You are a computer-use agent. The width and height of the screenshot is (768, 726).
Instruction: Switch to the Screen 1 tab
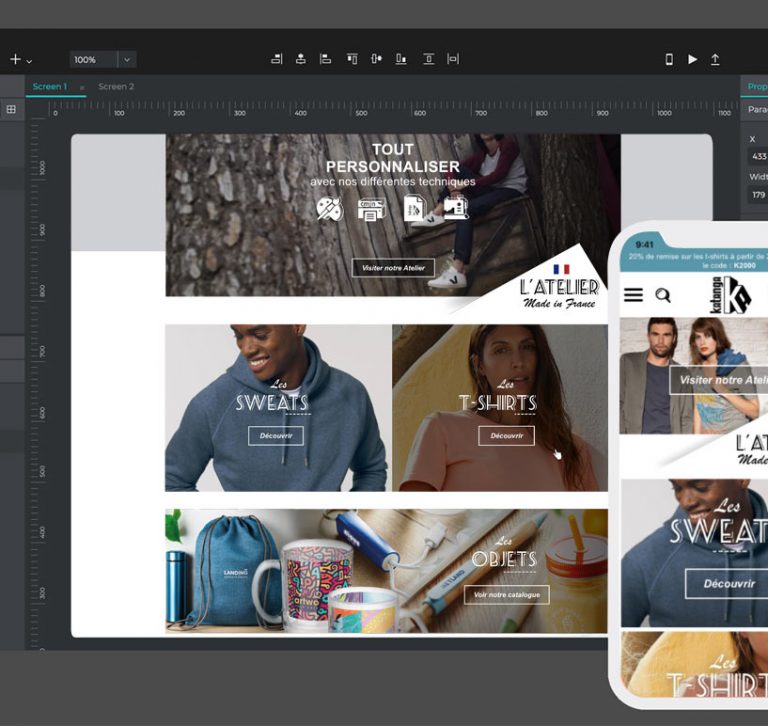click(x=50, y=87)
